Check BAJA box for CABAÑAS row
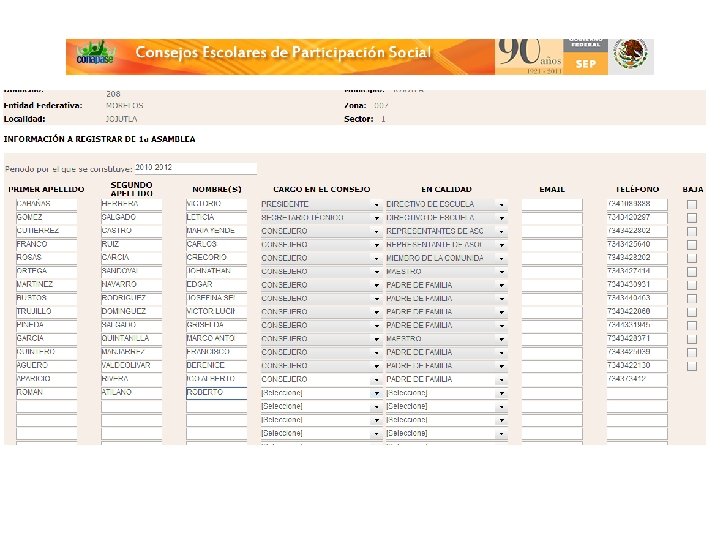Image resolution: width=720 pixels, height=540 pixels. [x=692, y=204]
